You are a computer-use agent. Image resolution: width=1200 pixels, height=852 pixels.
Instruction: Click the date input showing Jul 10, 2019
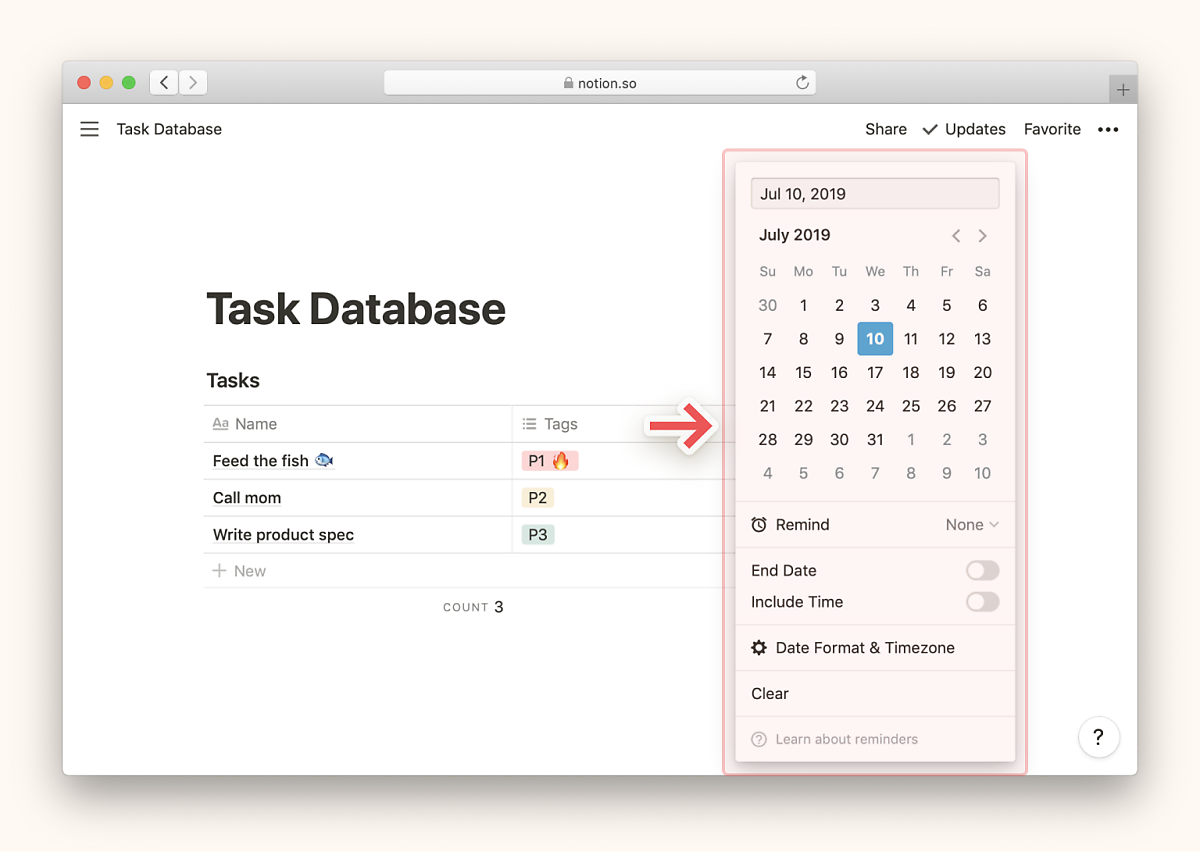[x=875, y=194]
